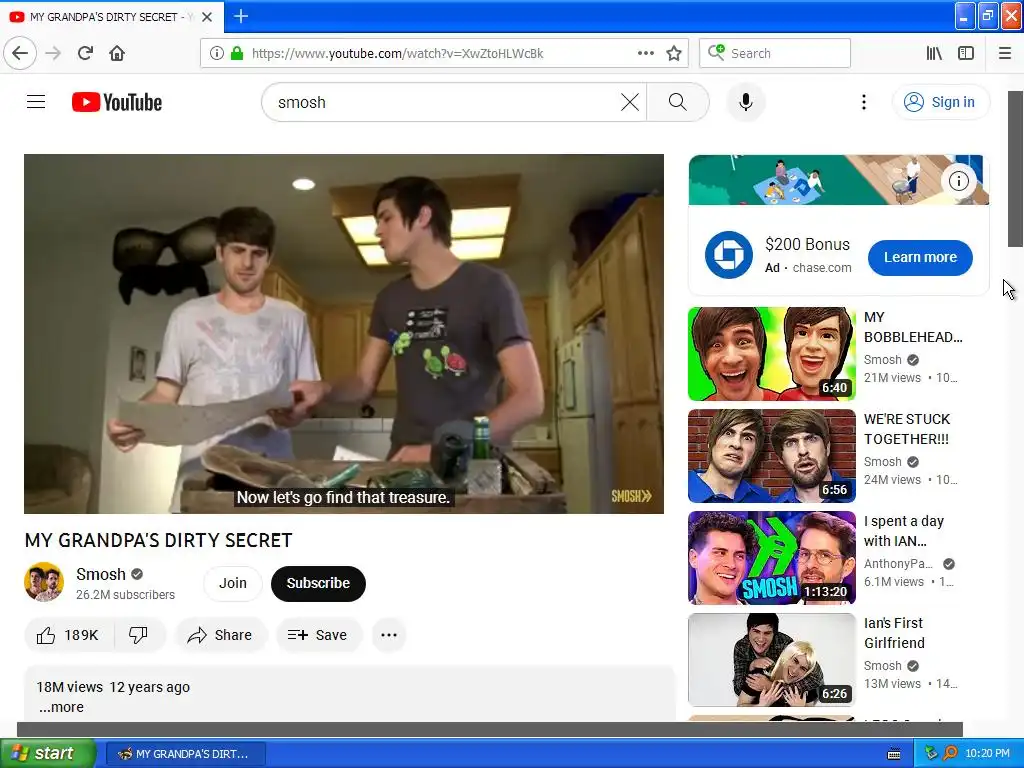1024x768 pixels.
Task: Open the Ian's First Girlfriend thumbnail
Action: [x=771, y=660]
